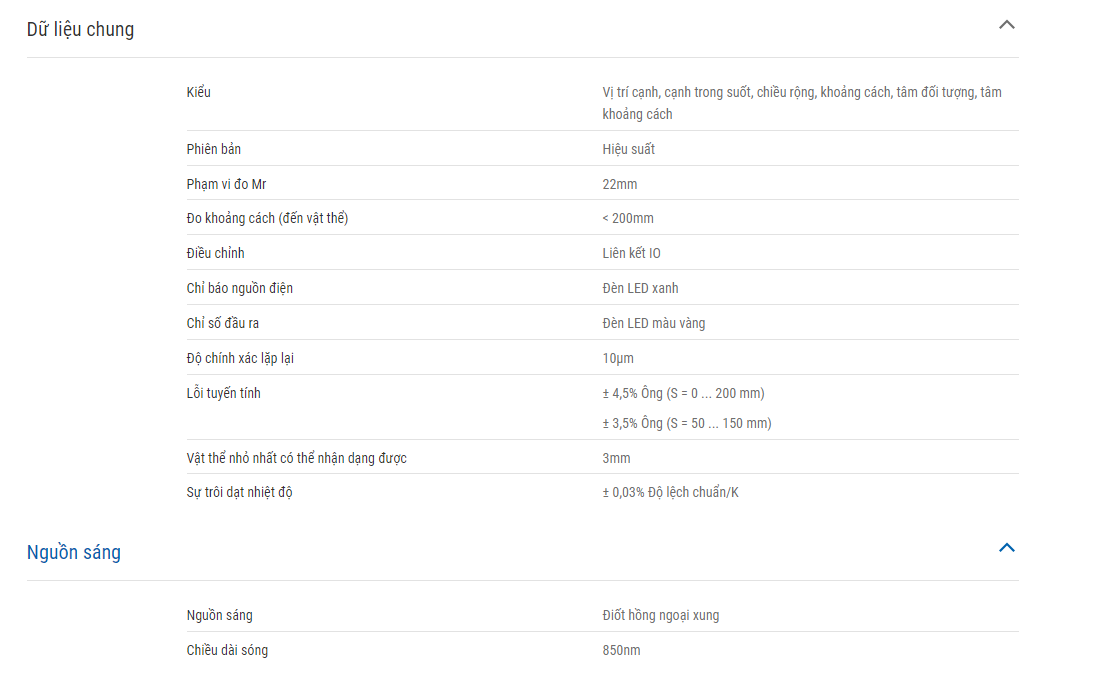The image size is (1109, 676).
Task: Click the < 200mm distance value
Action: (x=628, y=218)
